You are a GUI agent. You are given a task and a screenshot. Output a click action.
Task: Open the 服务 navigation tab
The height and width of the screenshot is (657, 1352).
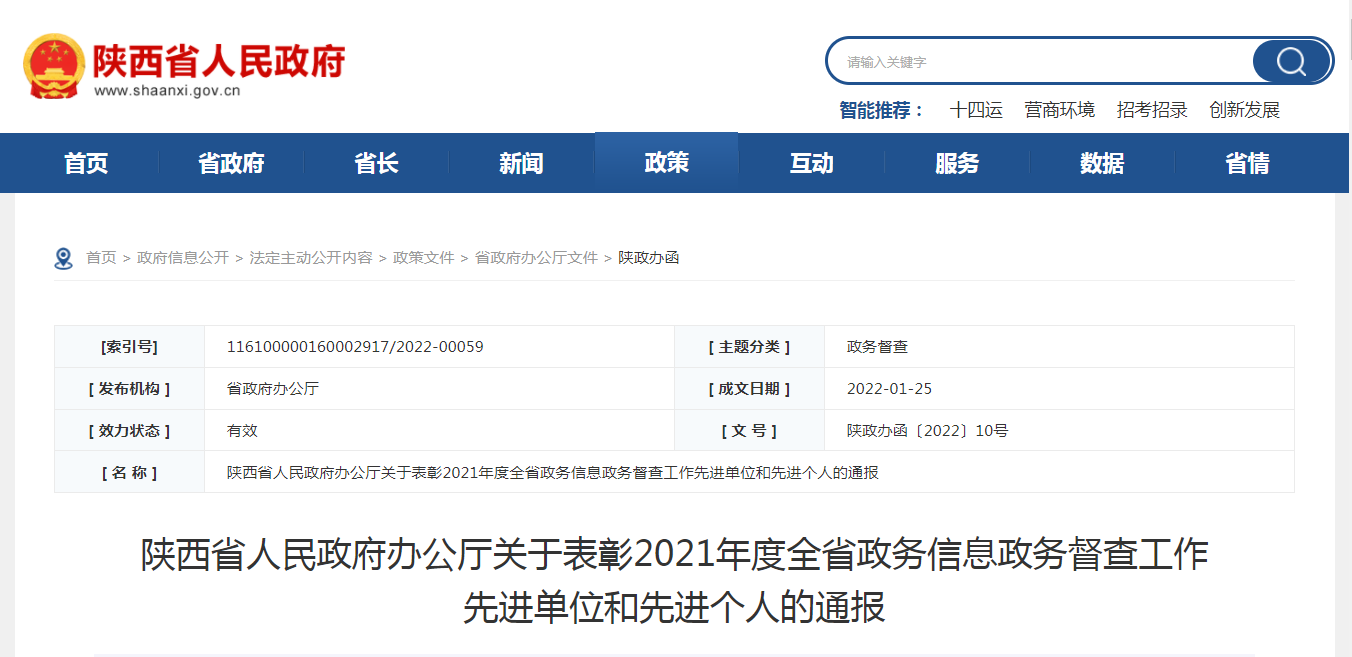[957, 163]
